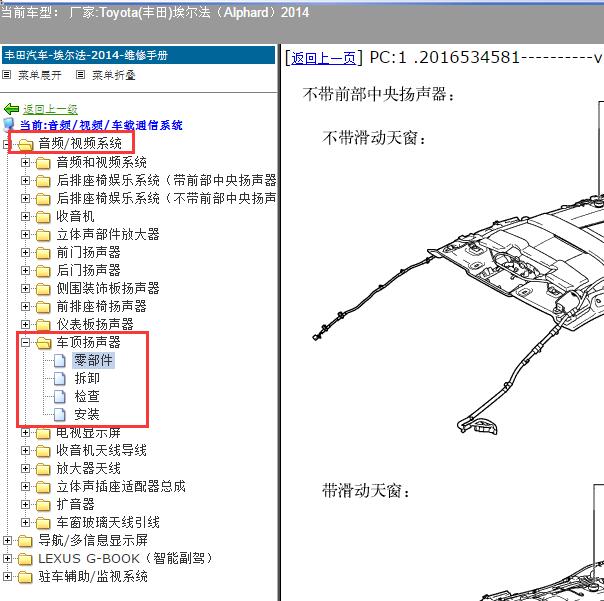Expand the 侧围装饰板扬声器 node
The image size is (604, 601).
tap(25, 289)
